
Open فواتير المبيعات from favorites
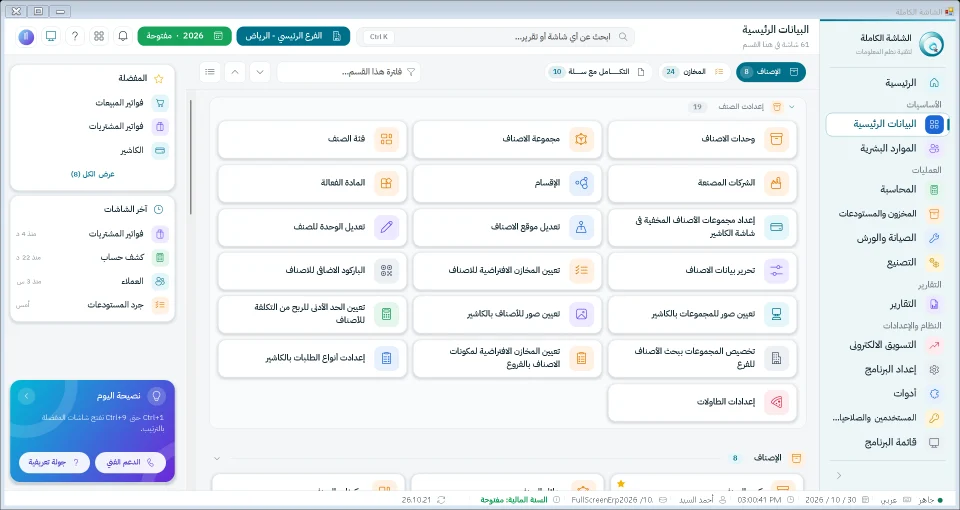point(92,103)
